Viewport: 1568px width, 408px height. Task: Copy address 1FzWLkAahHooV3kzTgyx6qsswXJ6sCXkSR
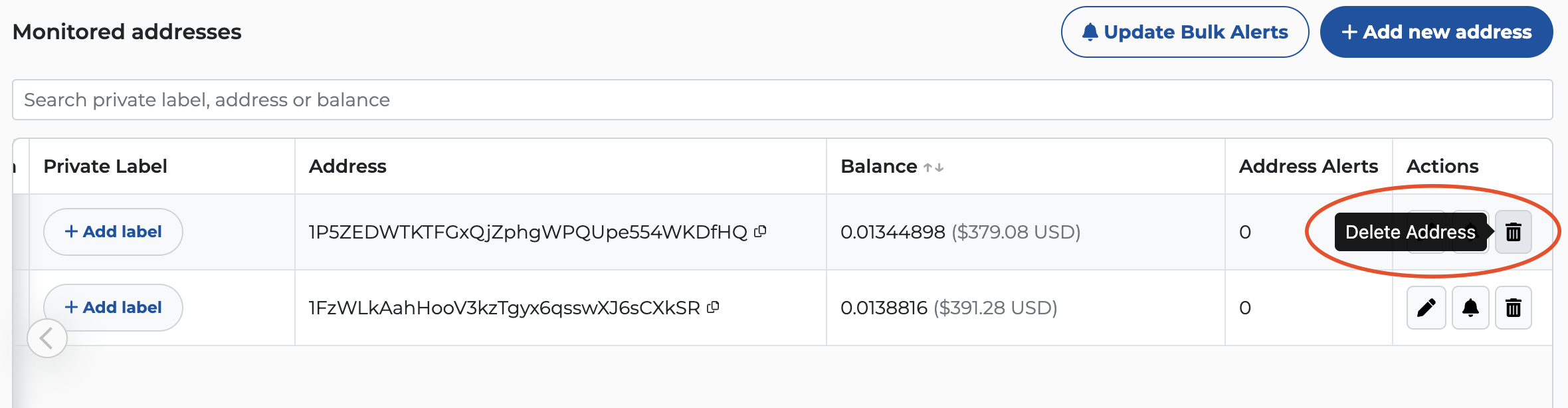pos(714,307)
